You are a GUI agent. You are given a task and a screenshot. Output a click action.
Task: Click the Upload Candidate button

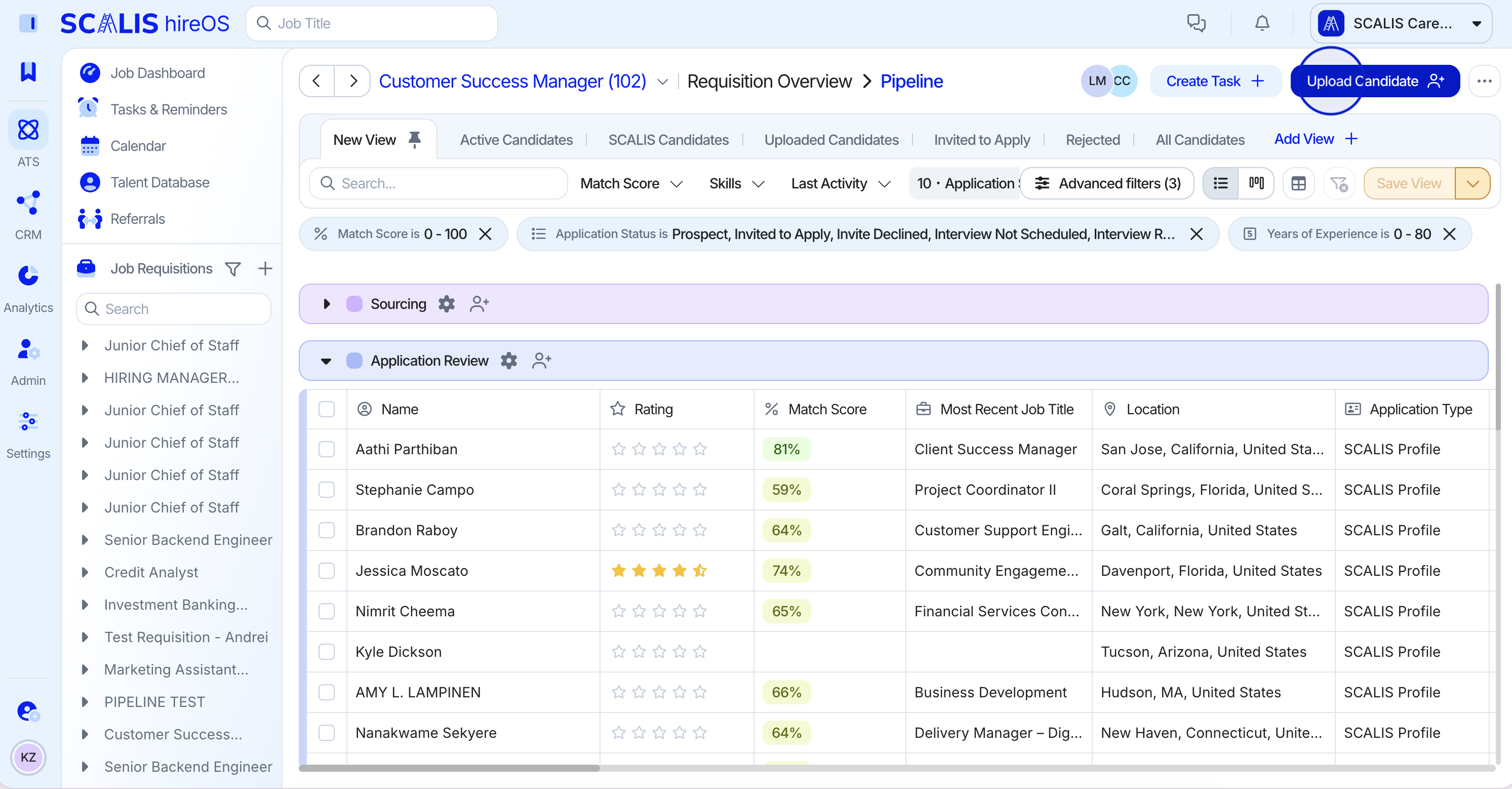pos(1374,81)
